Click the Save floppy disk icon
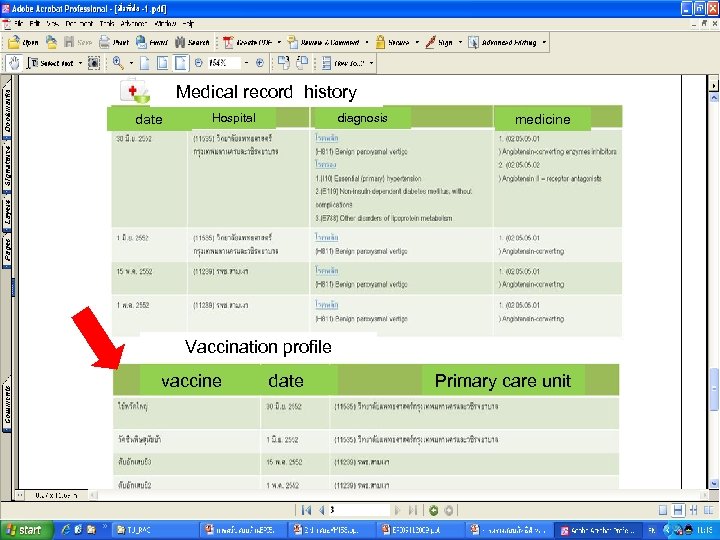720x540 pixels. pyautogui.click(x=69, y=42)
